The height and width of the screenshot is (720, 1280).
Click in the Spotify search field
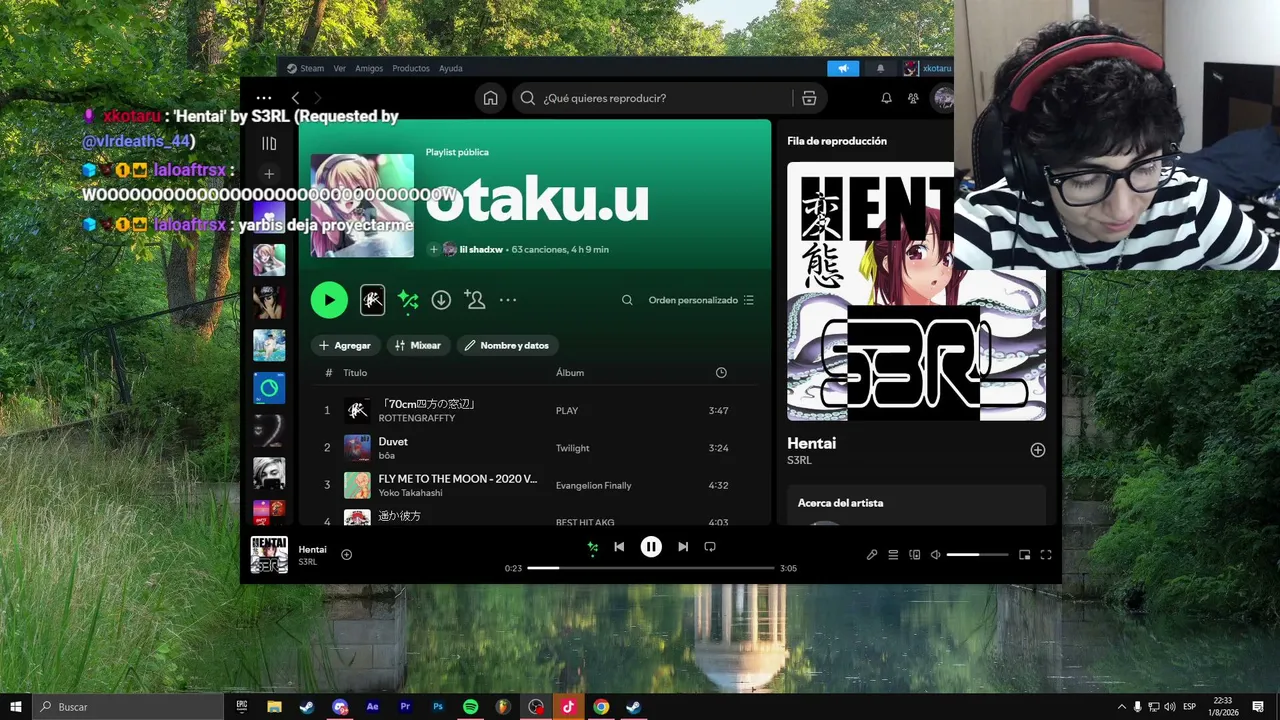tap(665, 98)
